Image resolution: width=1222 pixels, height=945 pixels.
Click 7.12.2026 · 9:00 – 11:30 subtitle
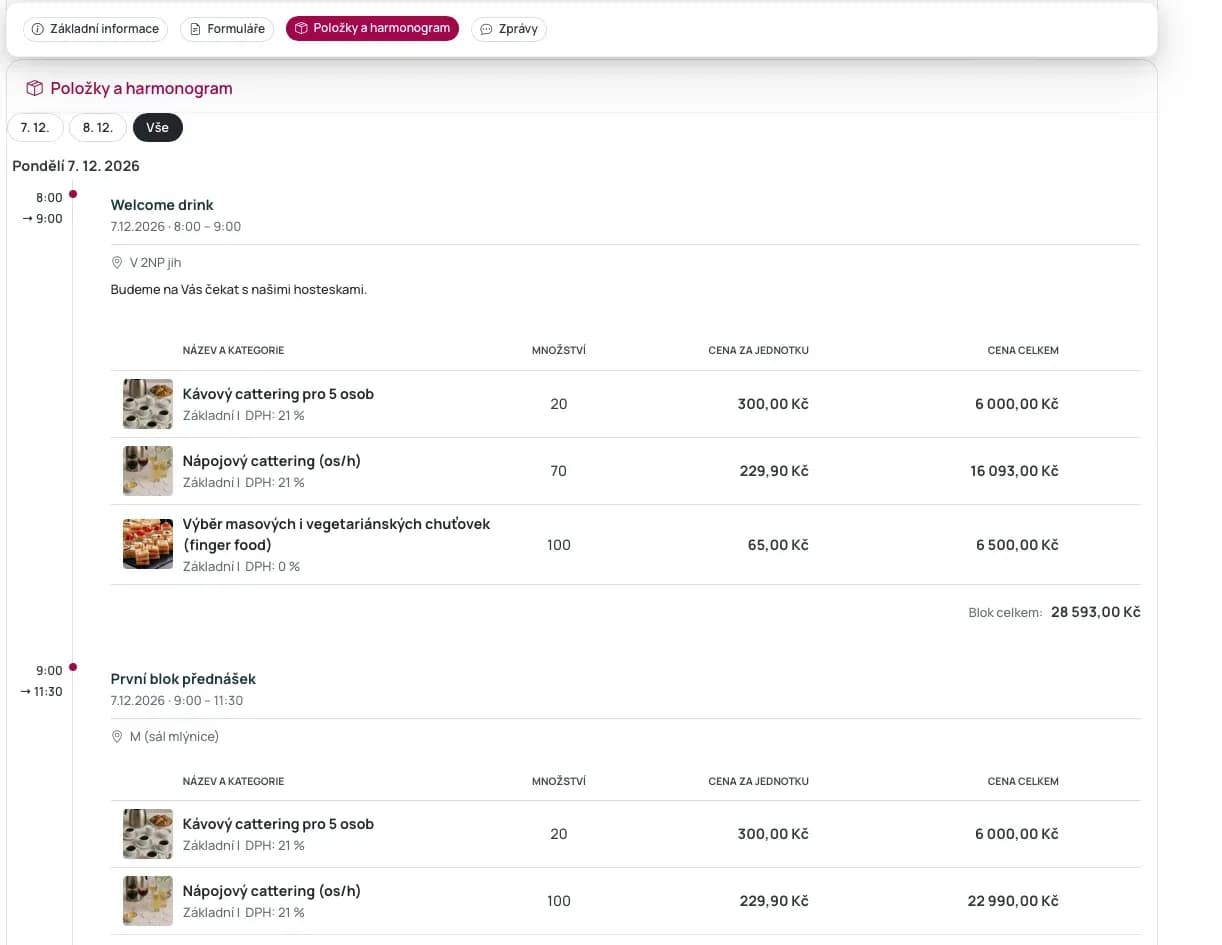177,701
